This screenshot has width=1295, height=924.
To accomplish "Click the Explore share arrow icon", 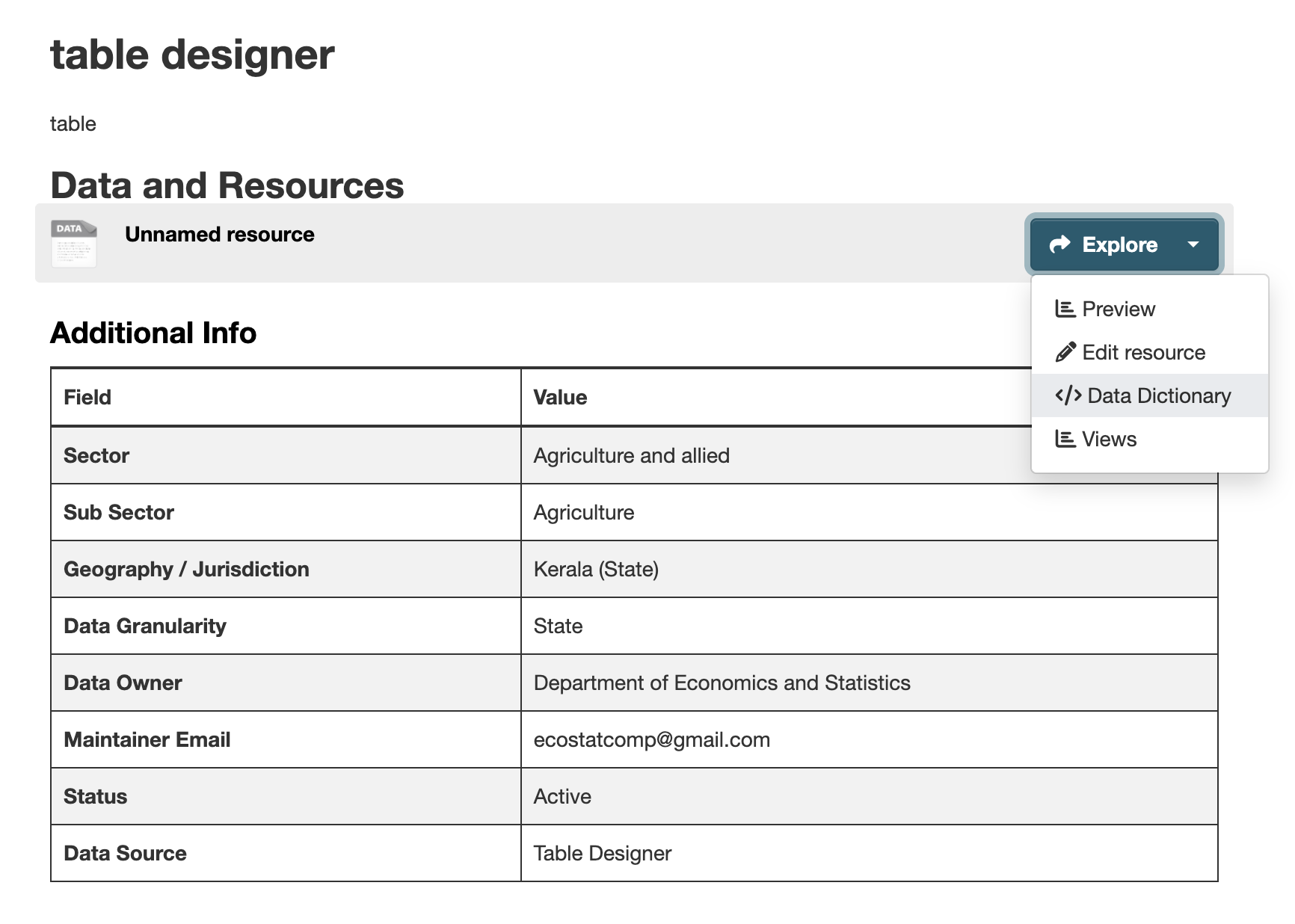I will click(1060, 244).
